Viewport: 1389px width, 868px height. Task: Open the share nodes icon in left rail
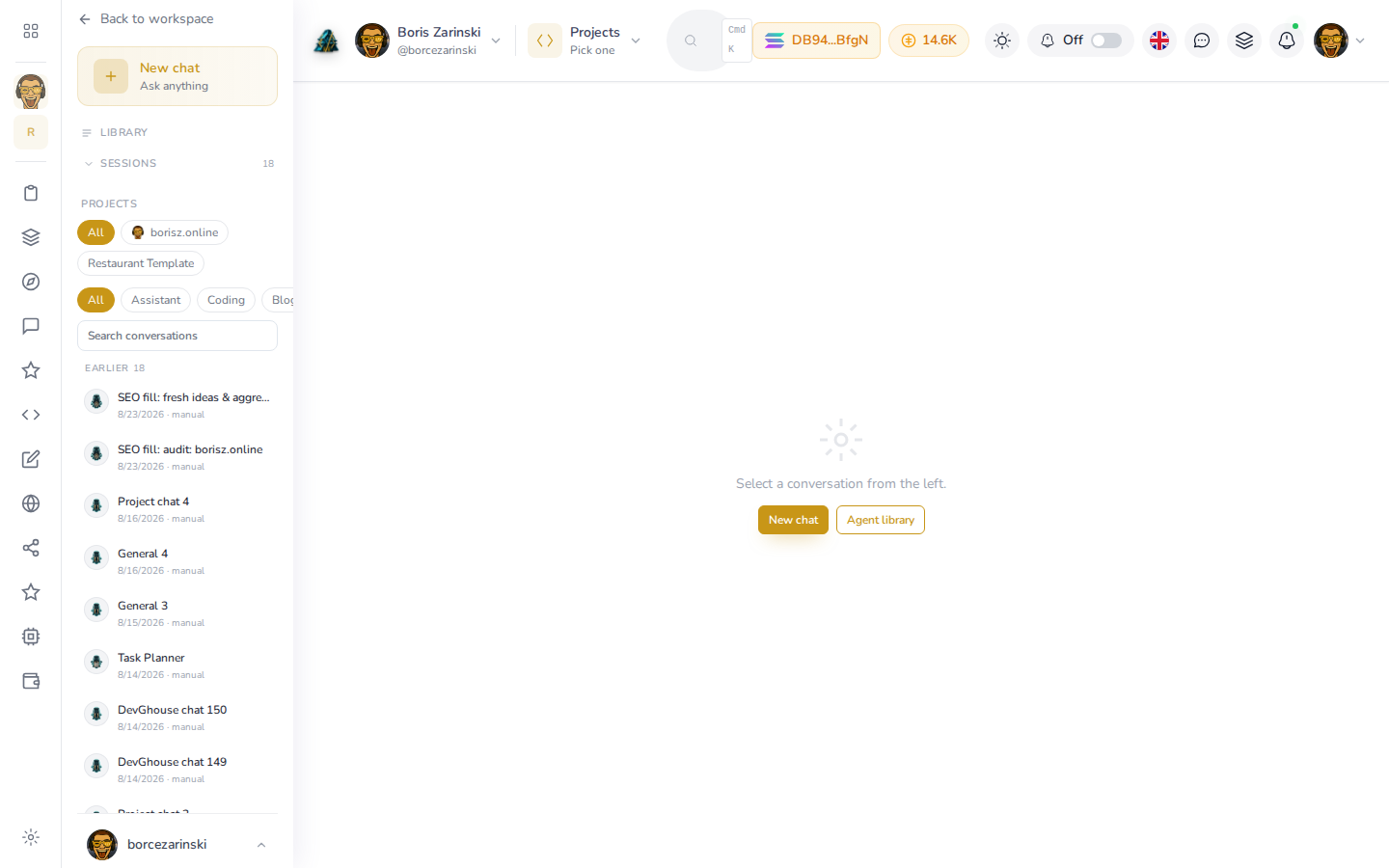point(31,548)
